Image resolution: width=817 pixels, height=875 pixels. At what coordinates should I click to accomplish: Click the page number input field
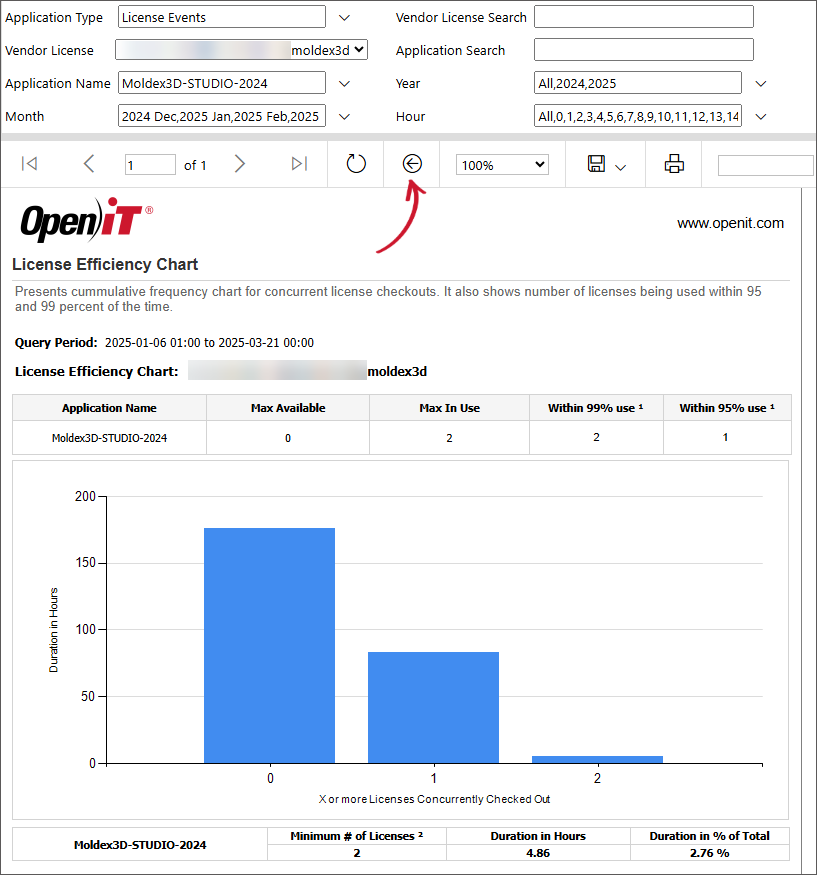tap(149, 164)
